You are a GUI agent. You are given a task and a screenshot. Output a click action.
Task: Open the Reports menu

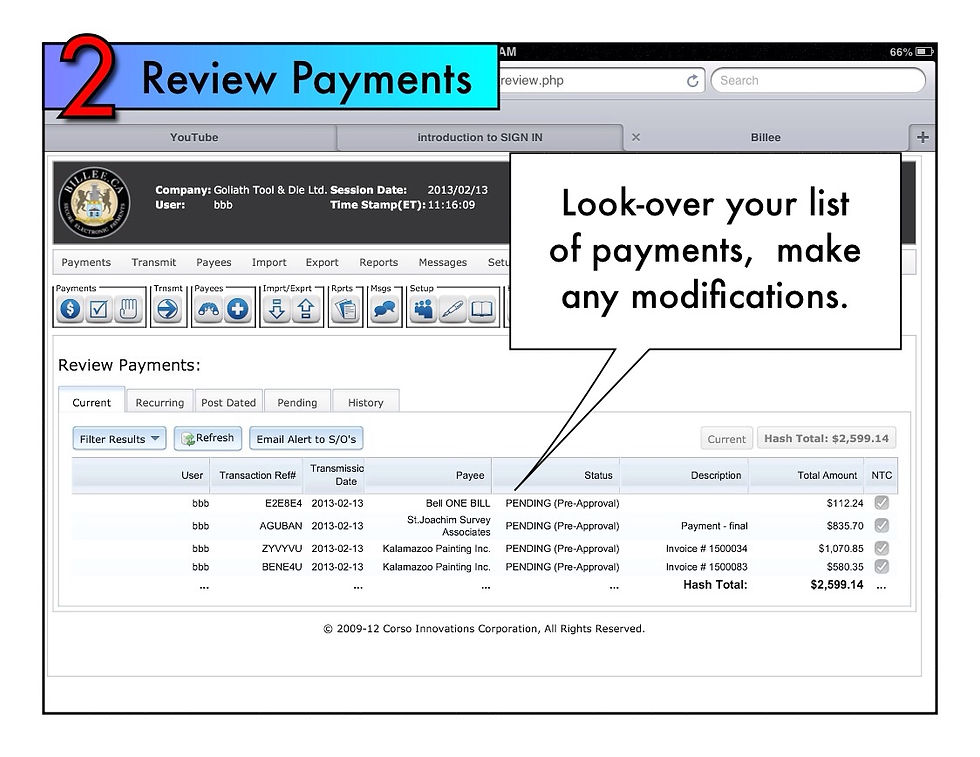pyautogui.click(x=379, y=263)
